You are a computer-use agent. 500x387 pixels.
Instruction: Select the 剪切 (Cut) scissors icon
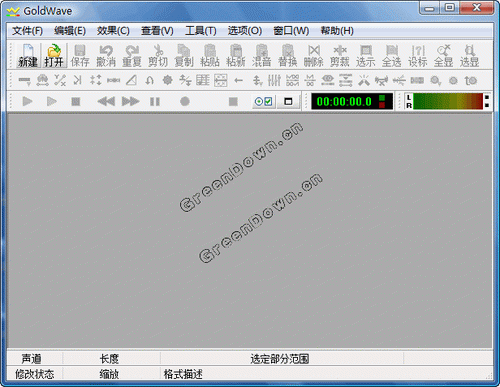(x=158, y=56)
